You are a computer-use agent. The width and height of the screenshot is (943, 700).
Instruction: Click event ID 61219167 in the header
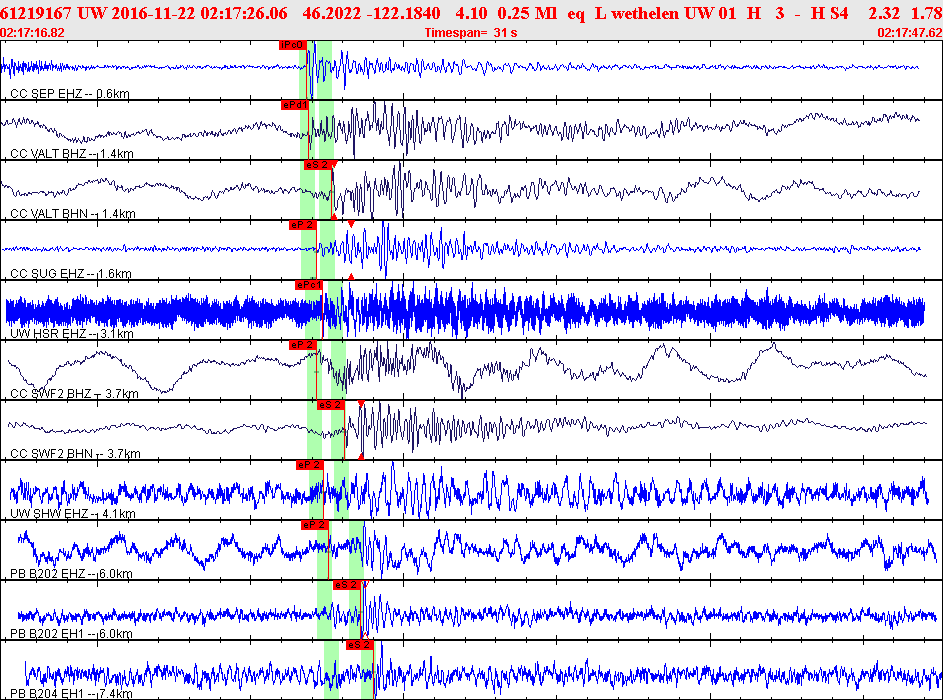[35, 13]
